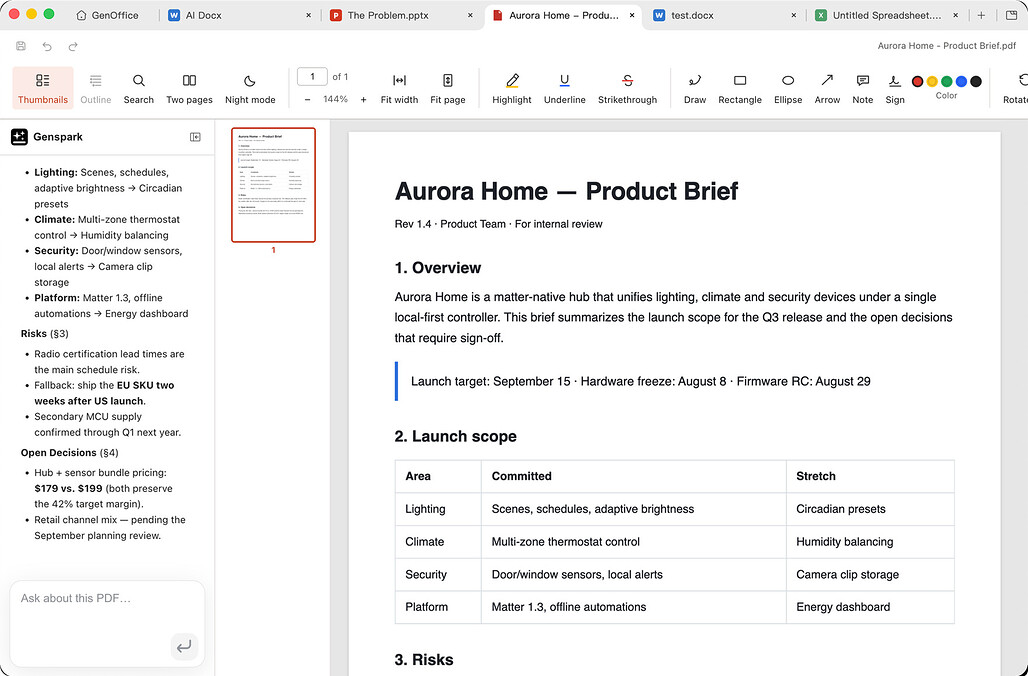1028x676 pixels.
Task: Click the Ask about this PDF field
Action: (x=107, y=623)
